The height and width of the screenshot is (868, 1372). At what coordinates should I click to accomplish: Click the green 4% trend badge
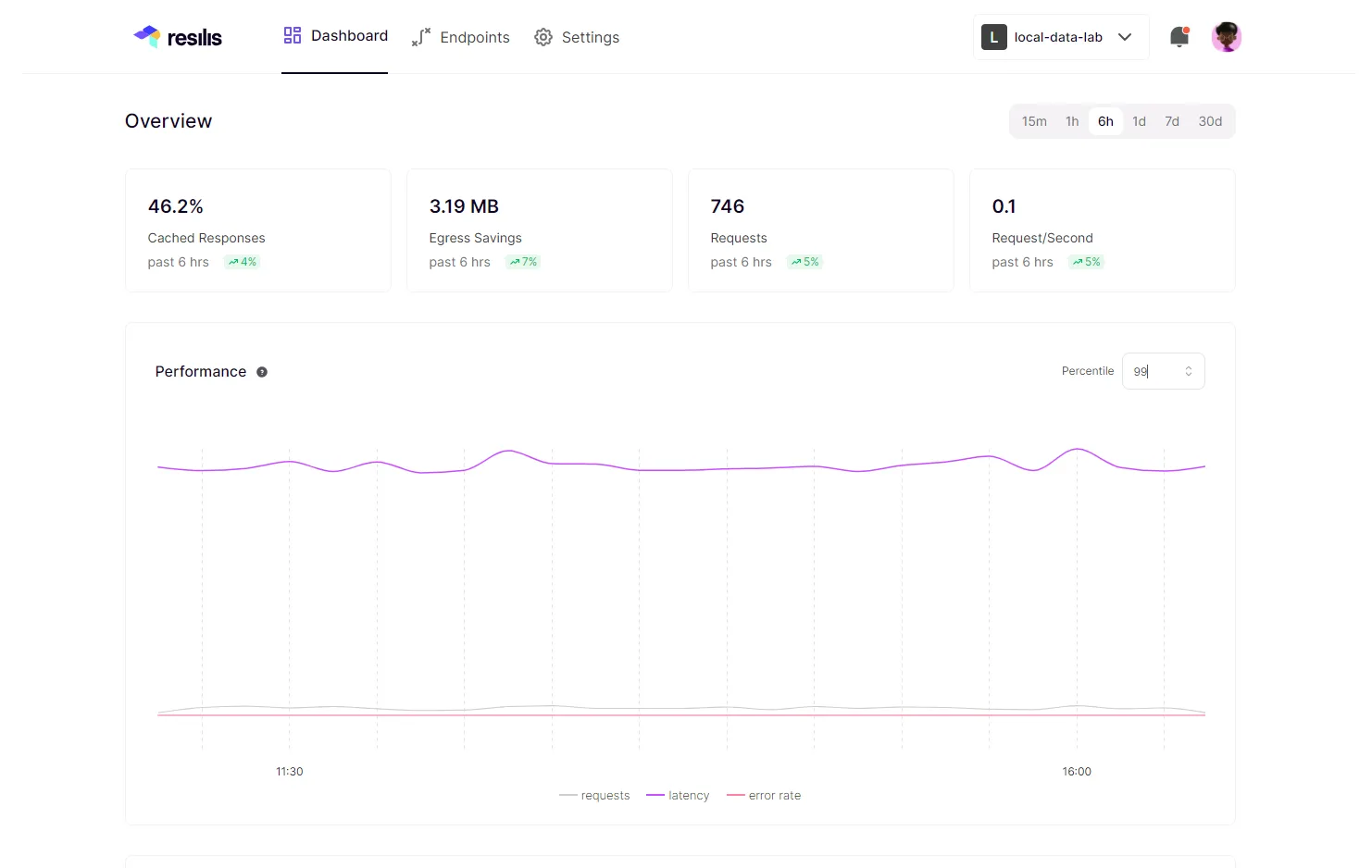click(242, 262)
